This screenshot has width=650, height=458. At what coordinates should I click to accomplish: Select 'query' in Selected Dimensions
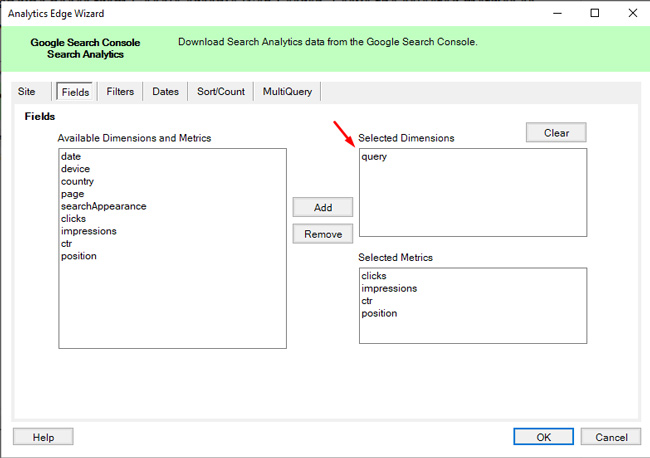click(374, 157)
